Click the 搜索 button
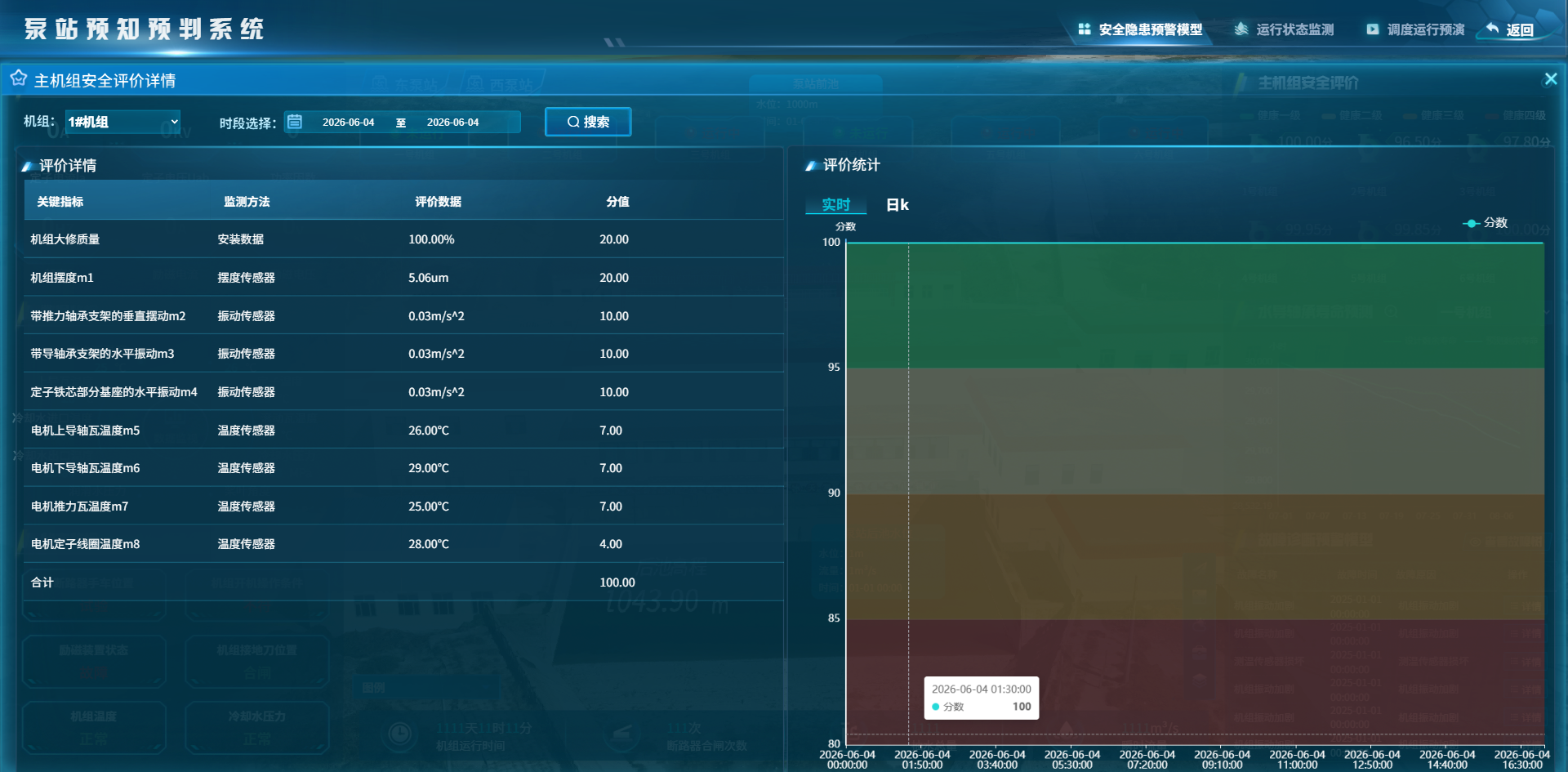Viewport: 1568px width, 772px height. tap(588, 122)
